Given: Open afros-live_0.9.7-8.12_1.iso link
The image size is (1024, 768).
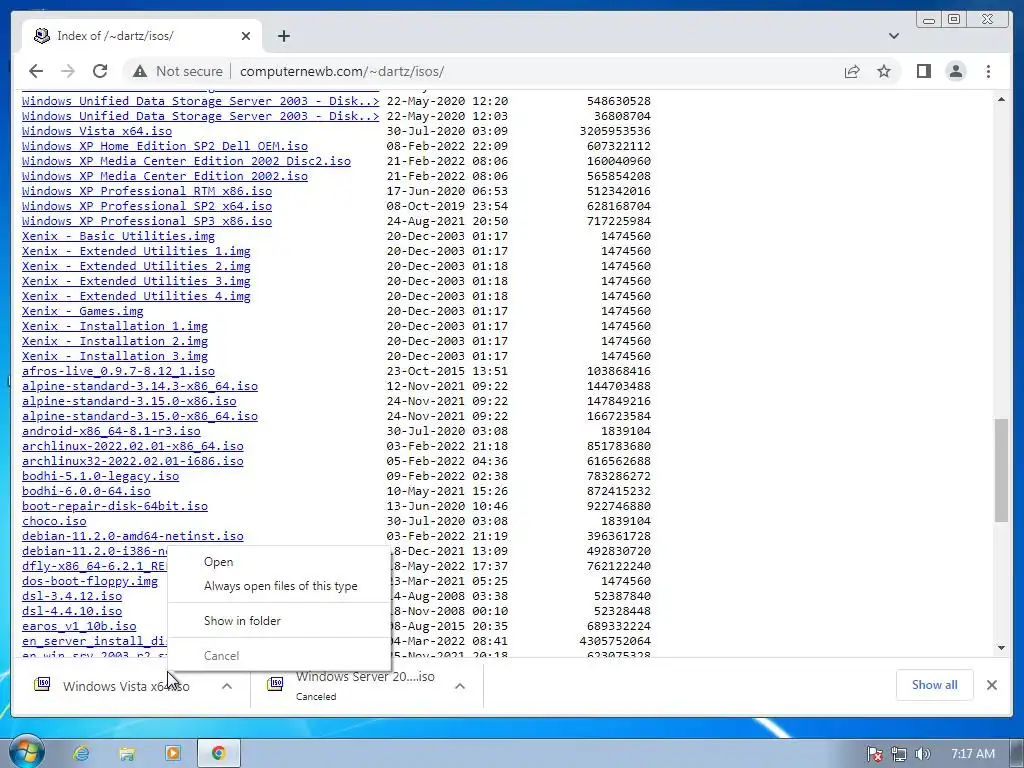Looking at the screenshot, I should [x=118, y=371].
